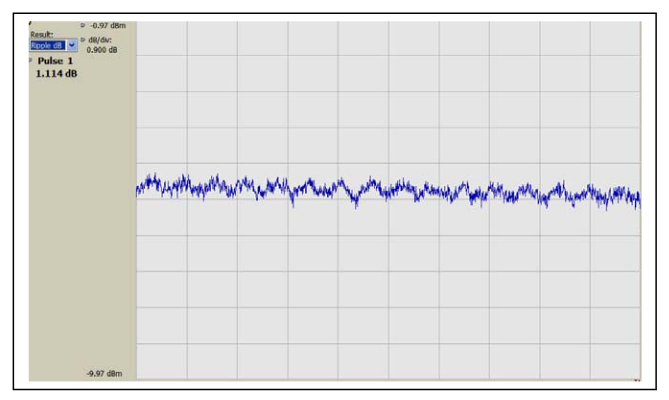This screenshot has height=400, width=669.
Task: Click the blue trace at the graph's right edge
Action: pos(637,199)
